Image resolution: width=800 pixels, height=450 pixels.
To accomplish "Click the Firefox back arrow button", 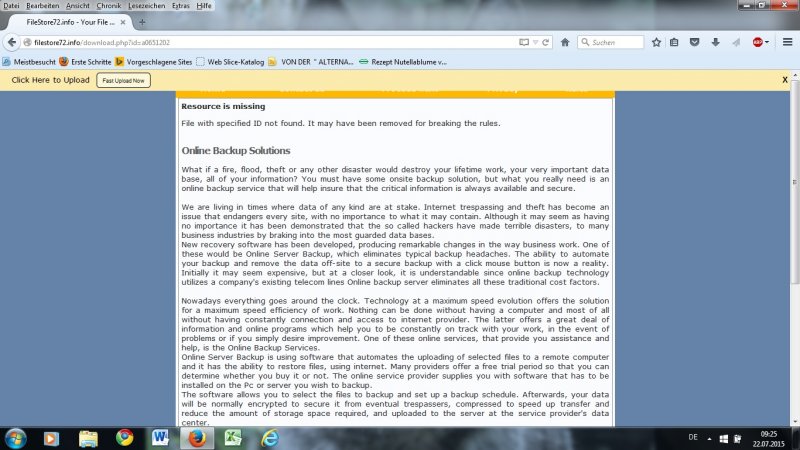I will click(x=11, y=43).
